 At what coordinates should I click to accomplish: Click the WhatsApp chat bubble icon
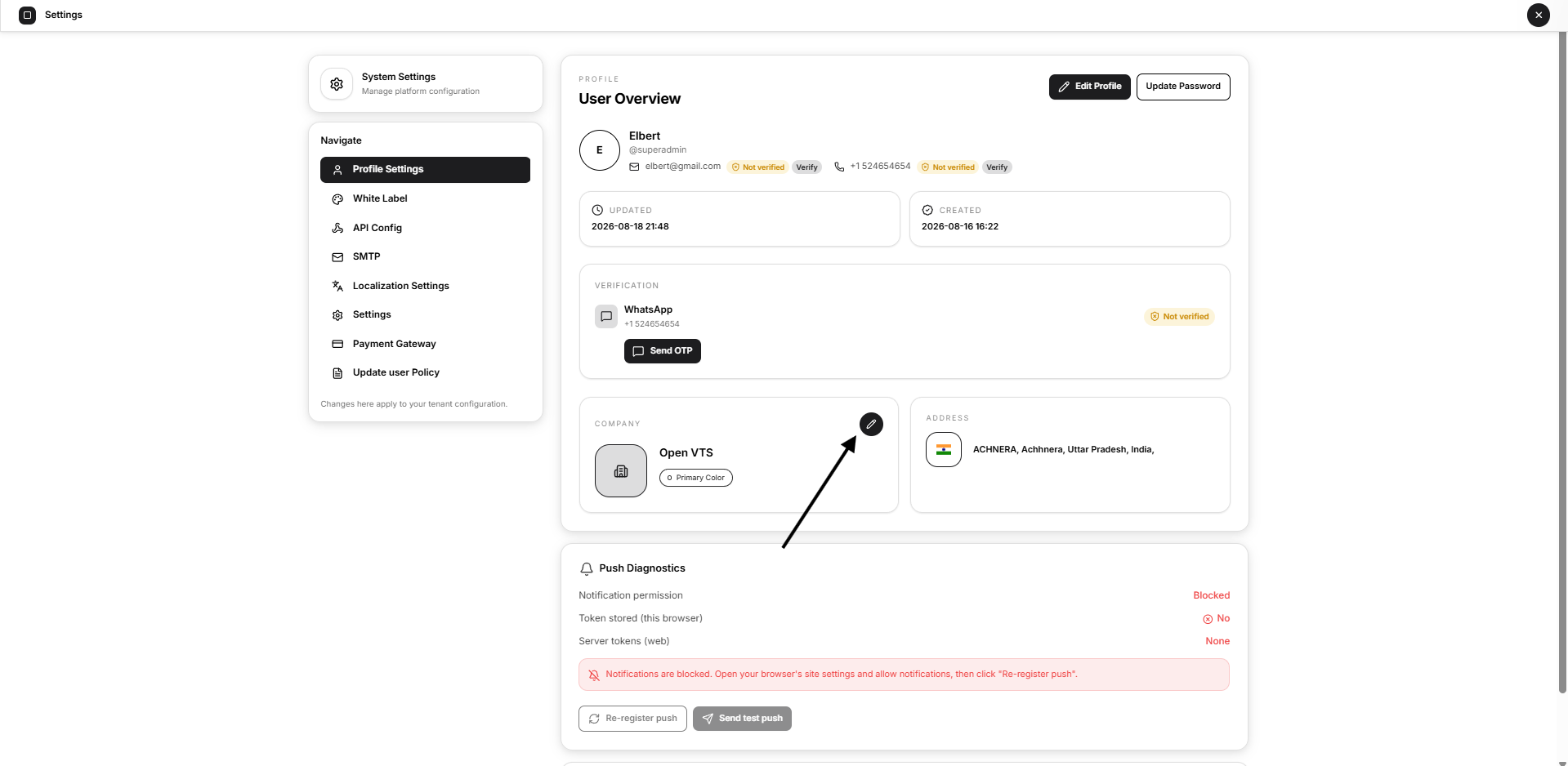click(606, 316)
